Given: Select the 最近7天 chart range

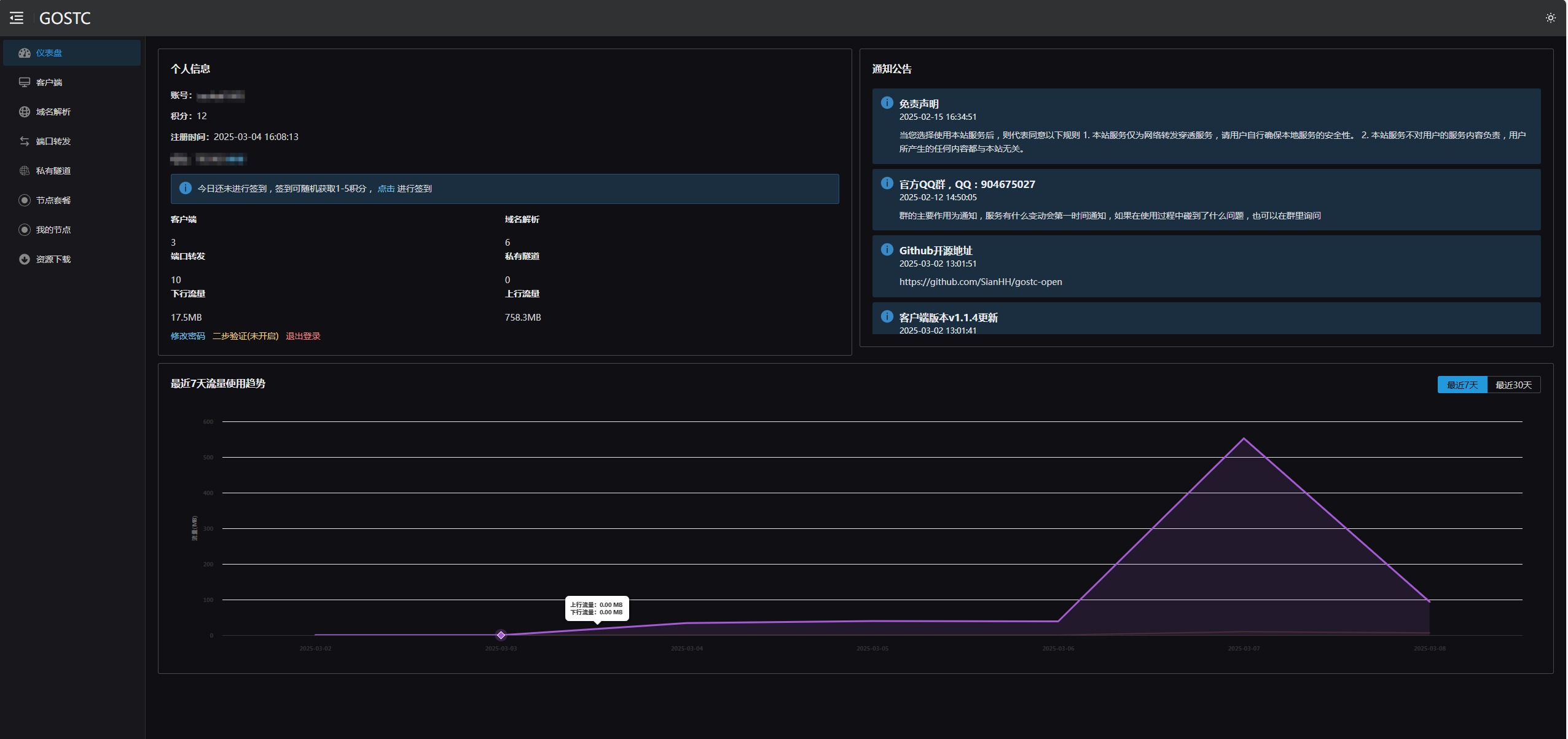Looking at the screenshot, I should tap(1462, 385).
